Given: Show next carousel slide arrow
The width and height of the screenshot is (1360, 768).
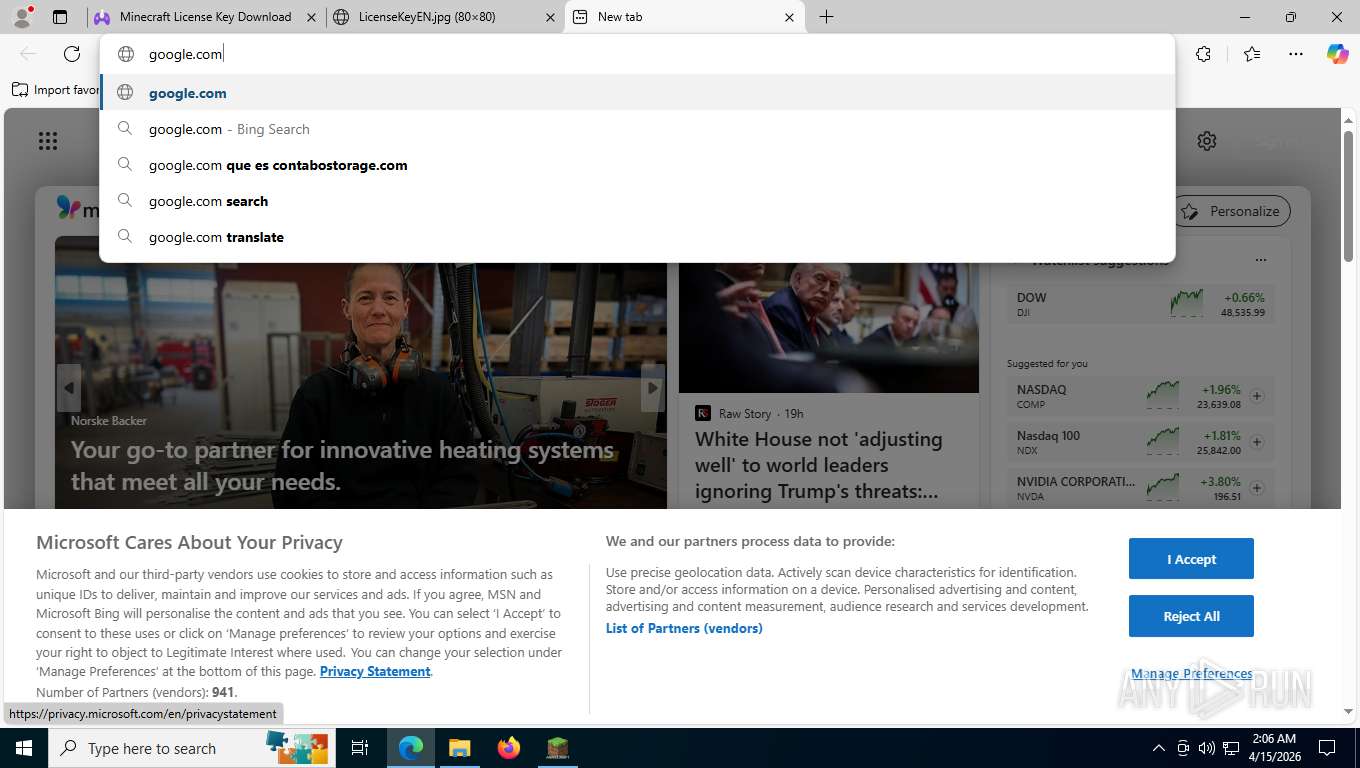Looking at the screenshot, I should point(652,388).
